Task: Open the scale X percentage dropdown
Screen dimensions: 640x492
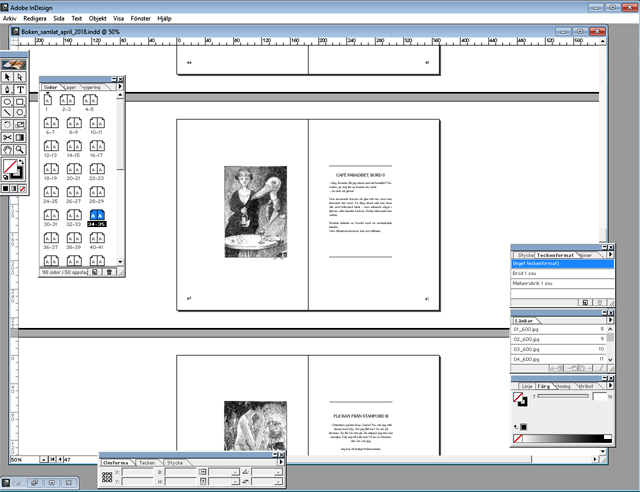Action: coord(235,472)
